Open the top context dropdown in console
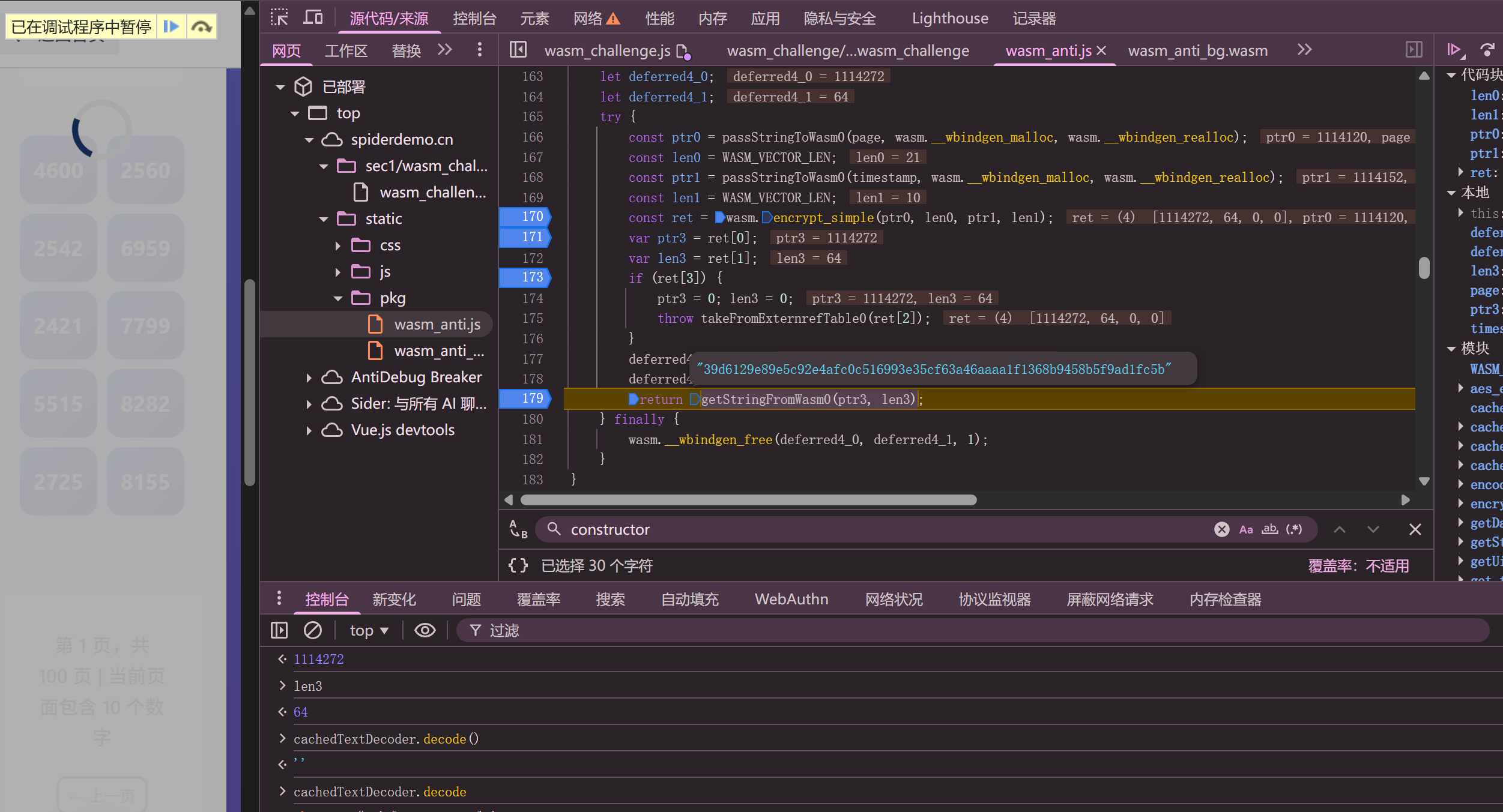Viewport: 1503px width, 812px height. click(x=369, y=630)
